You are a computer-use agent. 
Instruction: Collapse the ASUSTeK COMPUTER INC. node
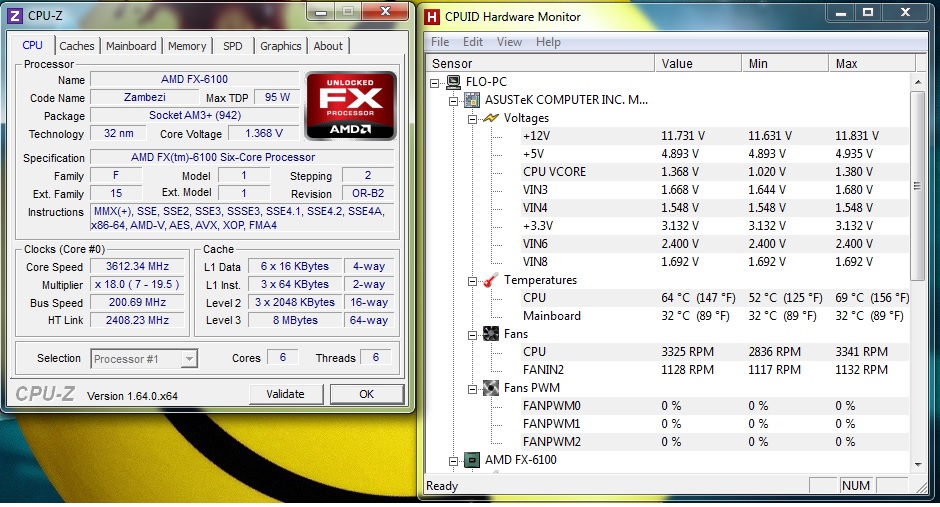pyautogui.click(x=454, y=101)
